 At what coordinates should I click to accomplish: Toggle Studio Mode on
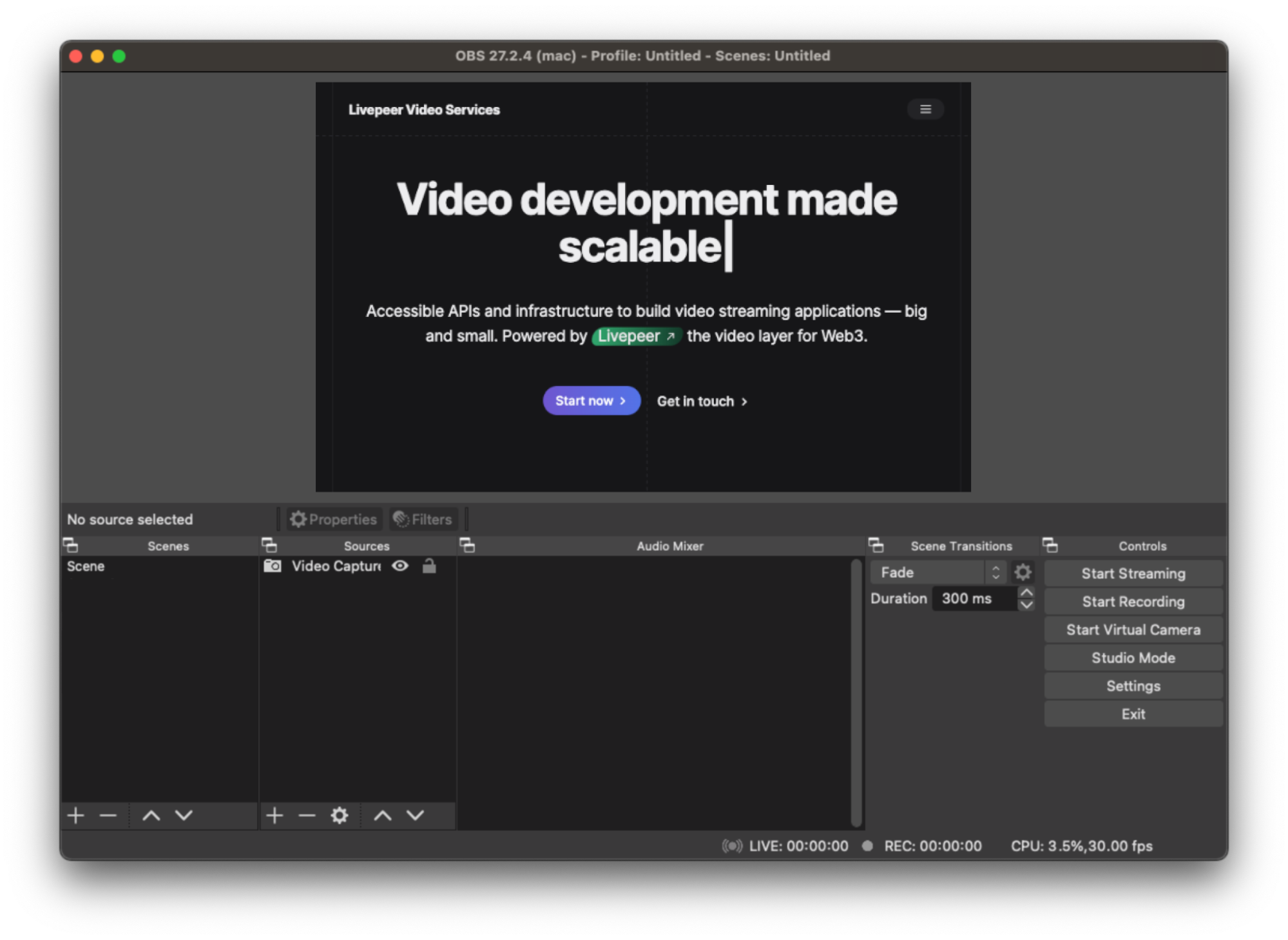click(x=1133, y=658)
